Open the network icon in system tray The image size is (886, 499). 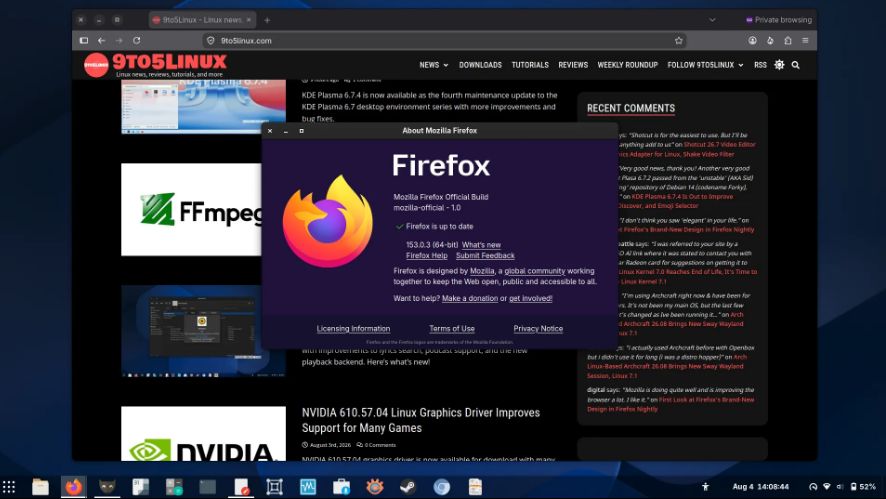click(827, 487)
